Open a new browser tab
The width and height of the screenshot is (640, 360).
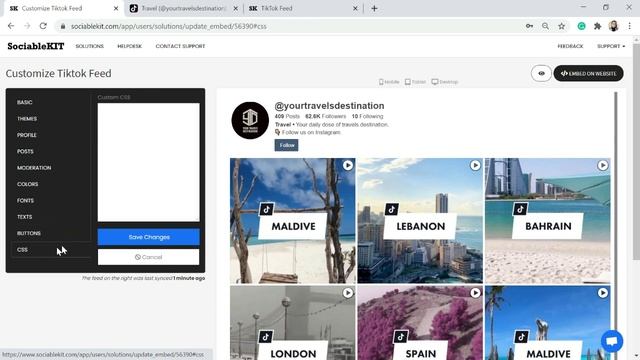pyautogui.click(x=374, y=8)
